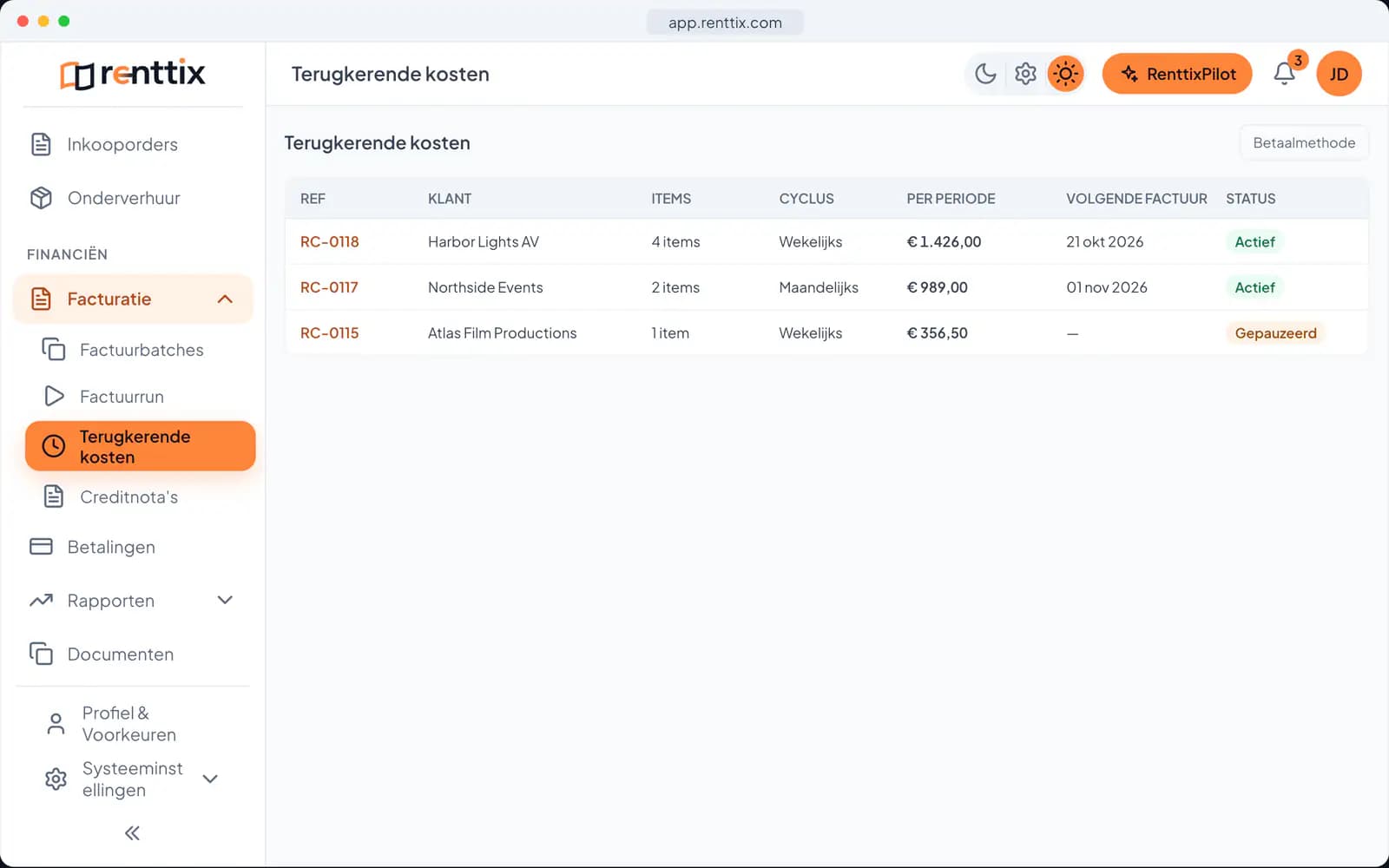1389x868 pixels.
Task: Click the Factuurrun play icon
Action: (x=54, y=397)
